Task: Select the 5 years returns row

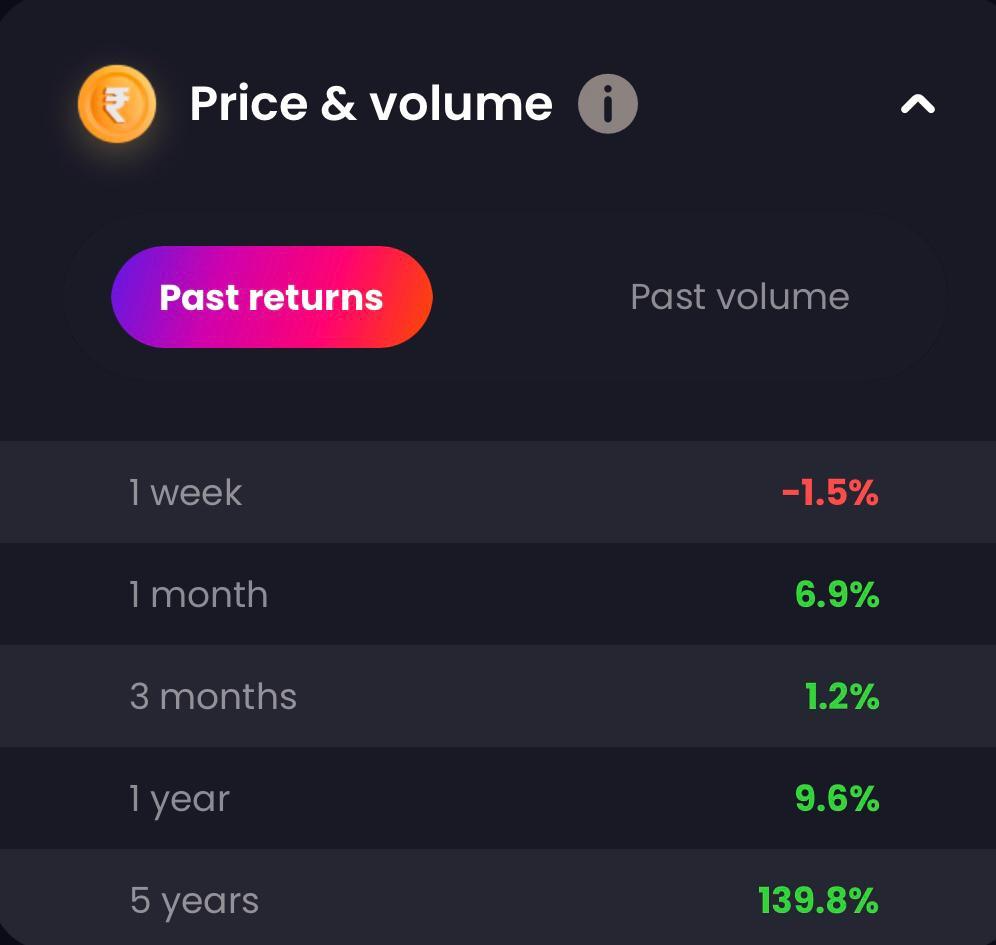Action: click(498, 899)
